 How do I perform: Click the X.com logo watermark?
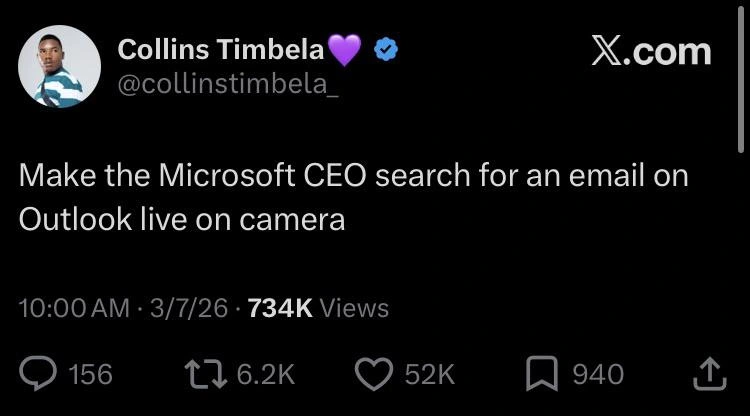651,51
